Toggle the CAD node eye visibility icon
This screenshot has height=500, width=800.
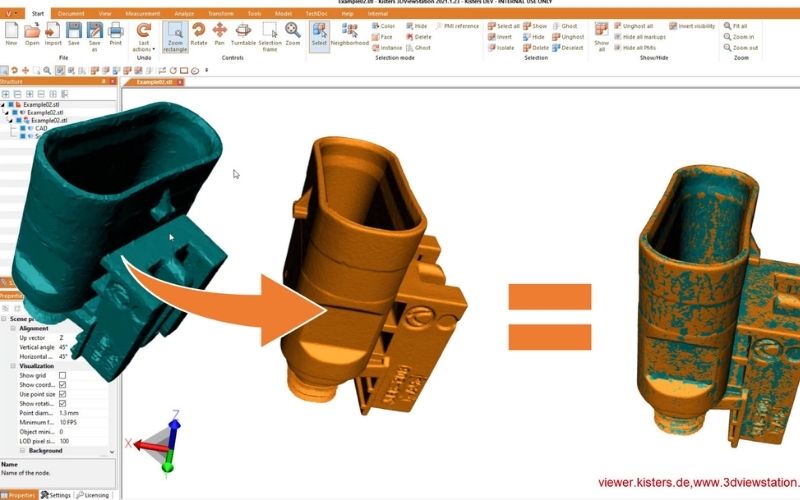[x=30, y=129]
